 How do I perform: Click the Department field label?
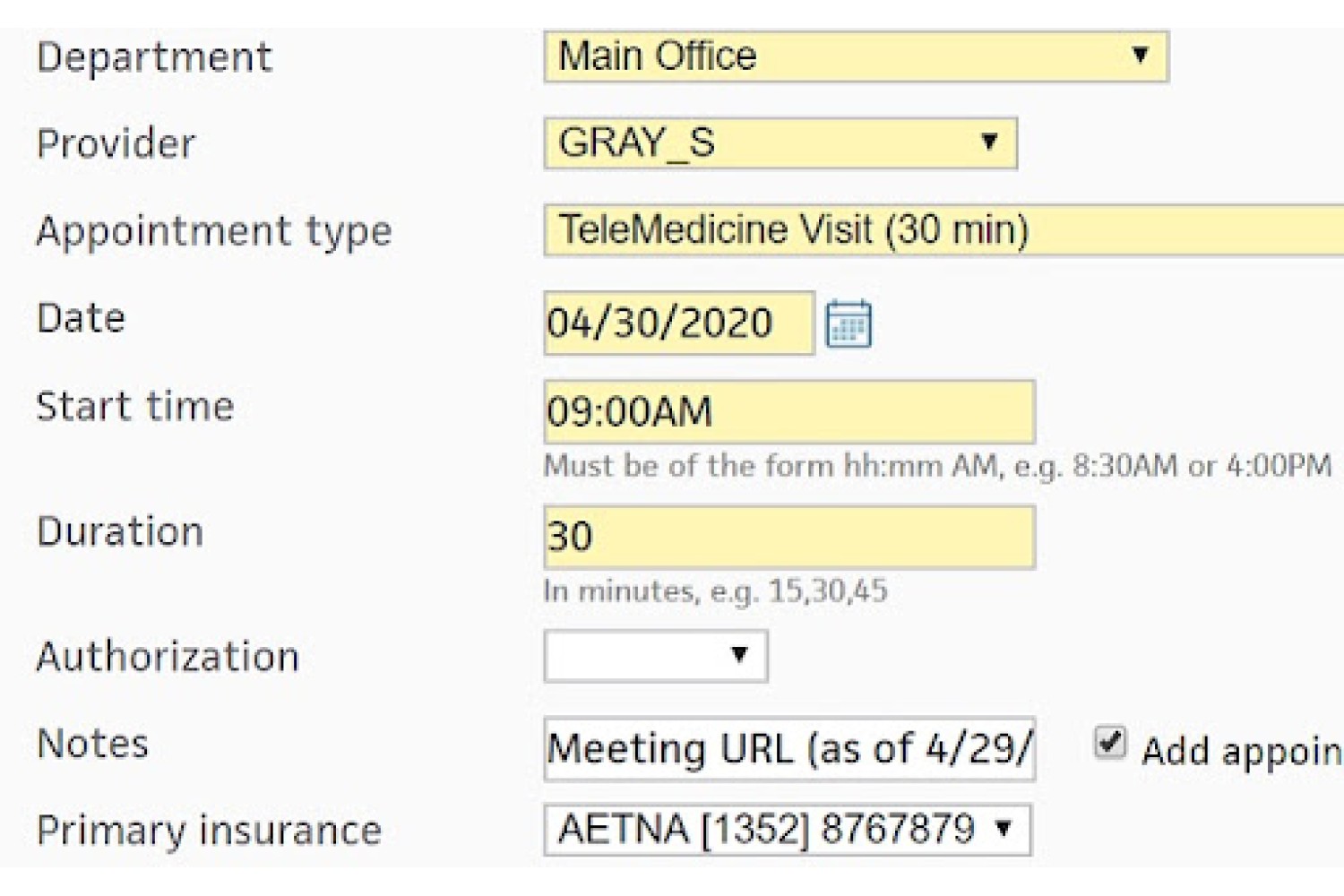click(x=153, y=58)
